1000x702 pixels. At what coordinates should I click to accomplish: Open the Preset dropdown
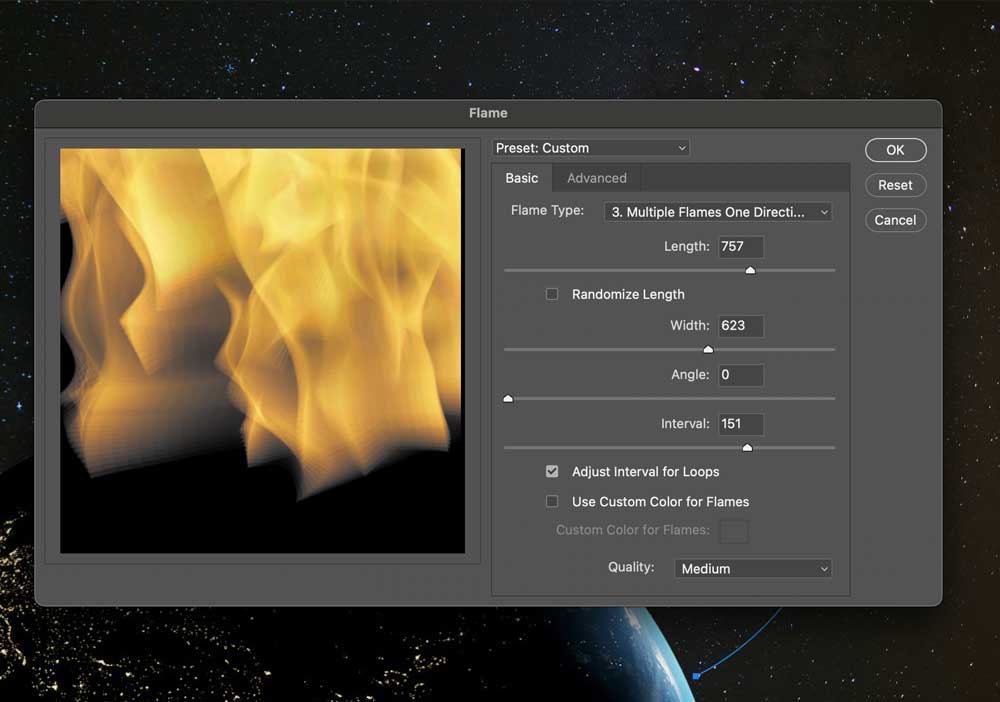591,148
